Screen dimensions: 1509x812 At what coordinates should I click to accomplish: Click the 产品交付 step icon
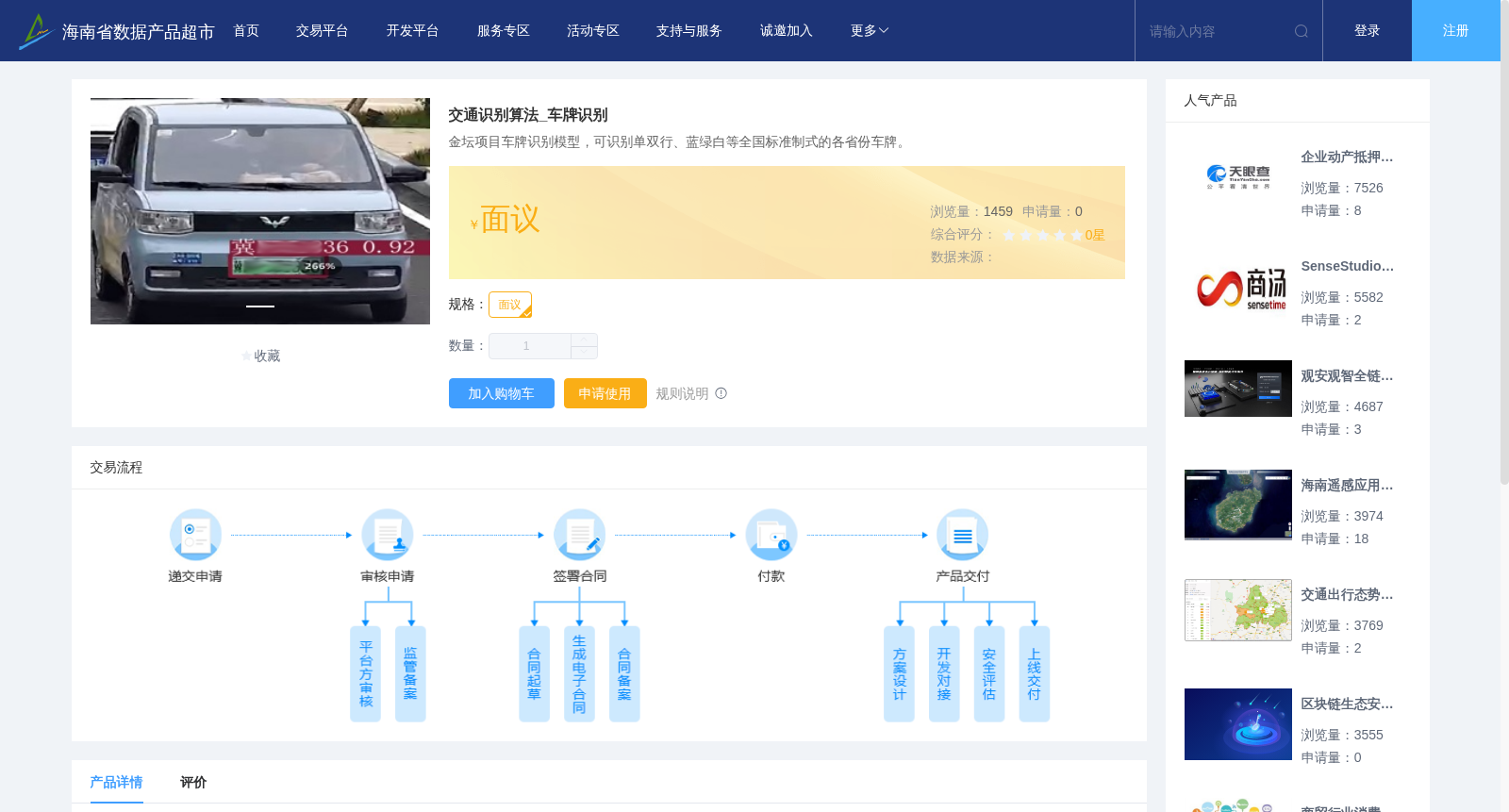tap(963, 535)
